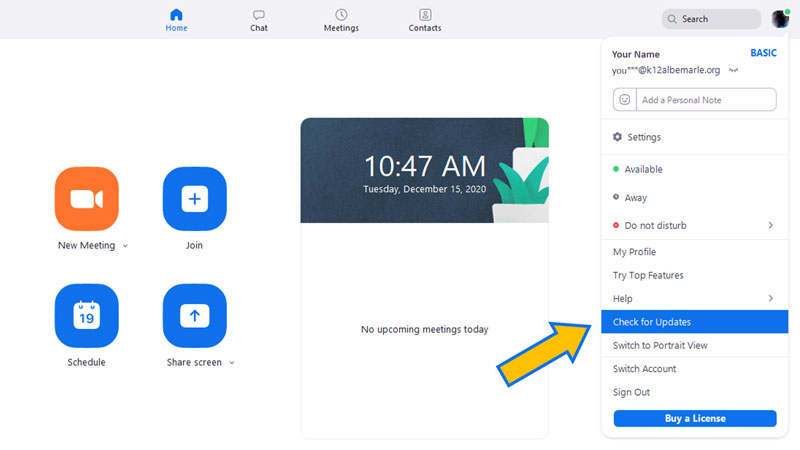The image size is (800, 450).
Task: Click the magnifier icon in the Search box
Action: [x=672, y=19]
